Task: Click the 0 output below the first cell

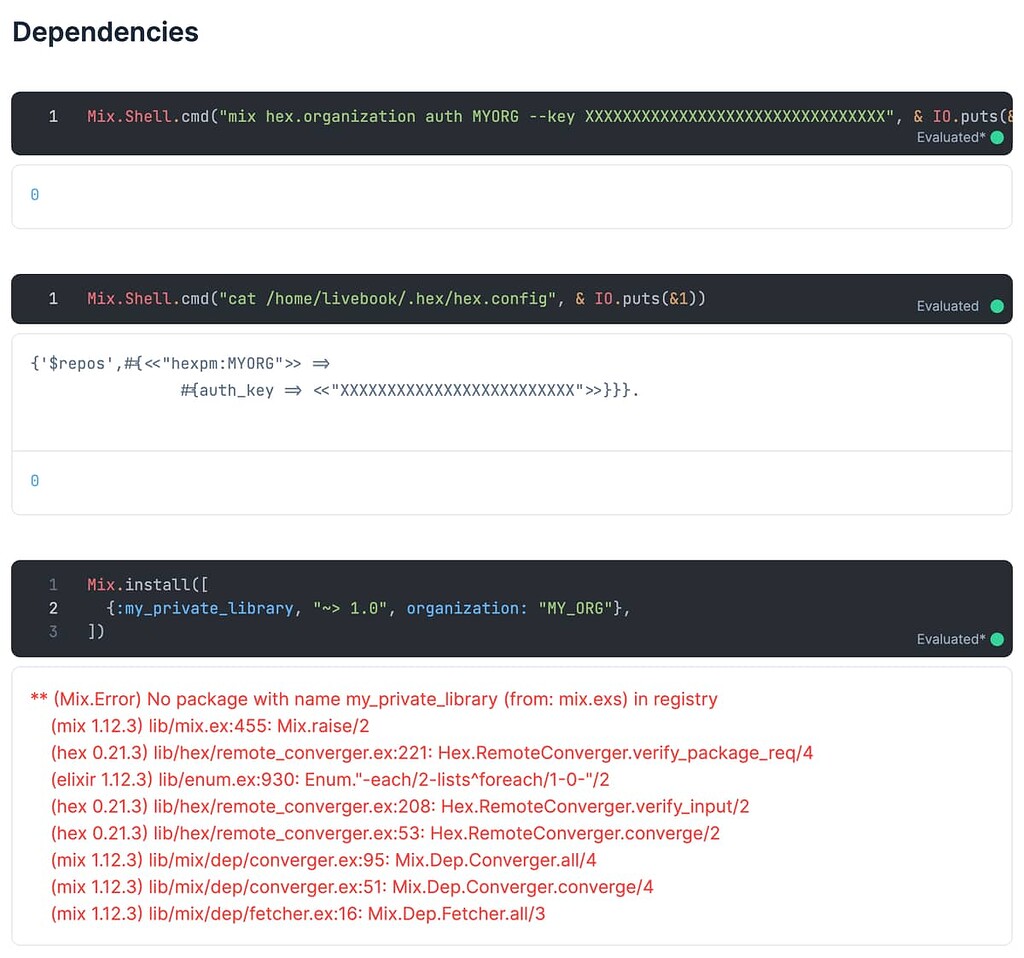Action: 35,194
